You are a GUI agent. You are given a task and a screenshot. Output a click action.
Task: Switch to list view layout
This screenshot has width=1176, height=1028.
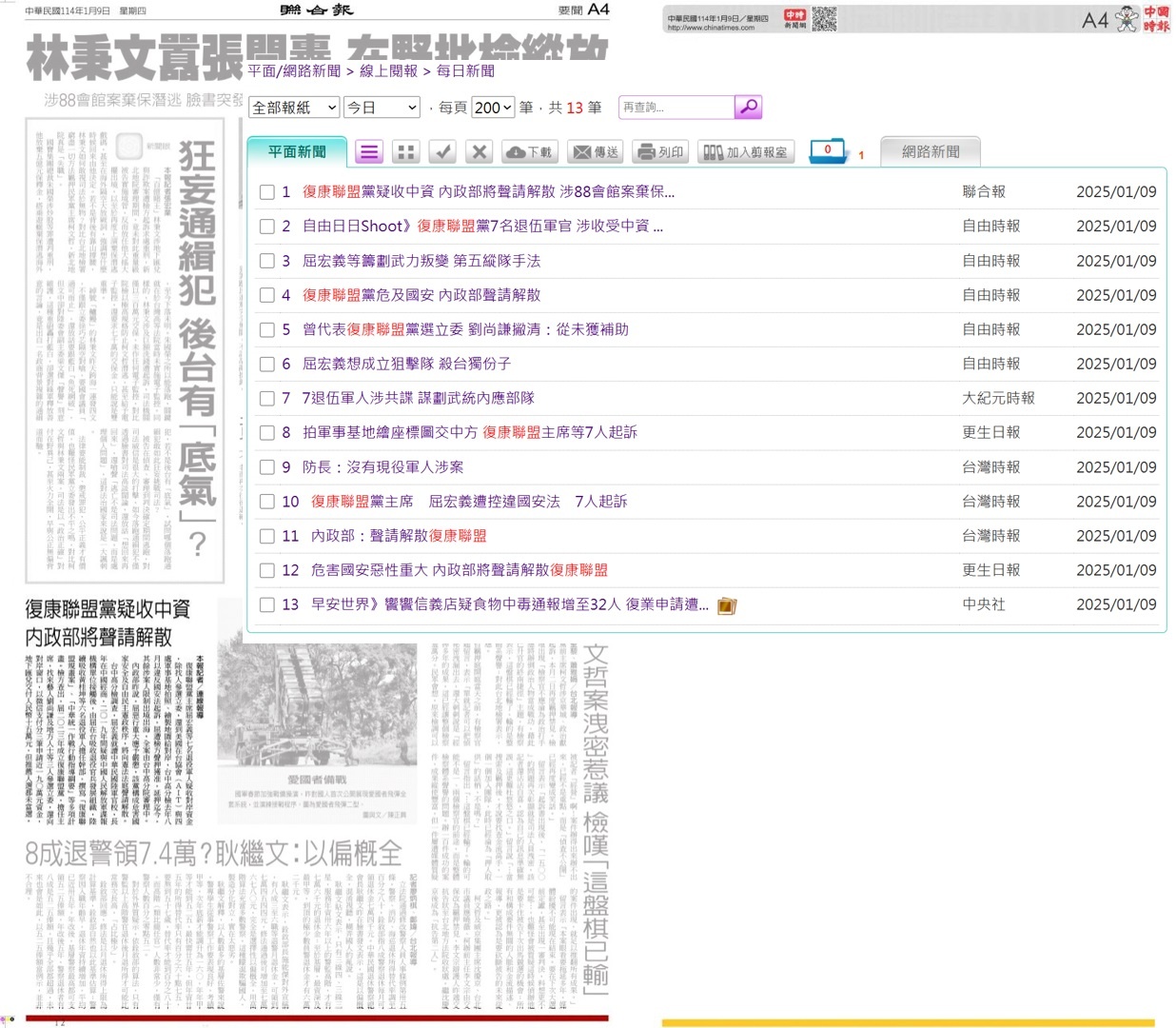pos(369,151)
